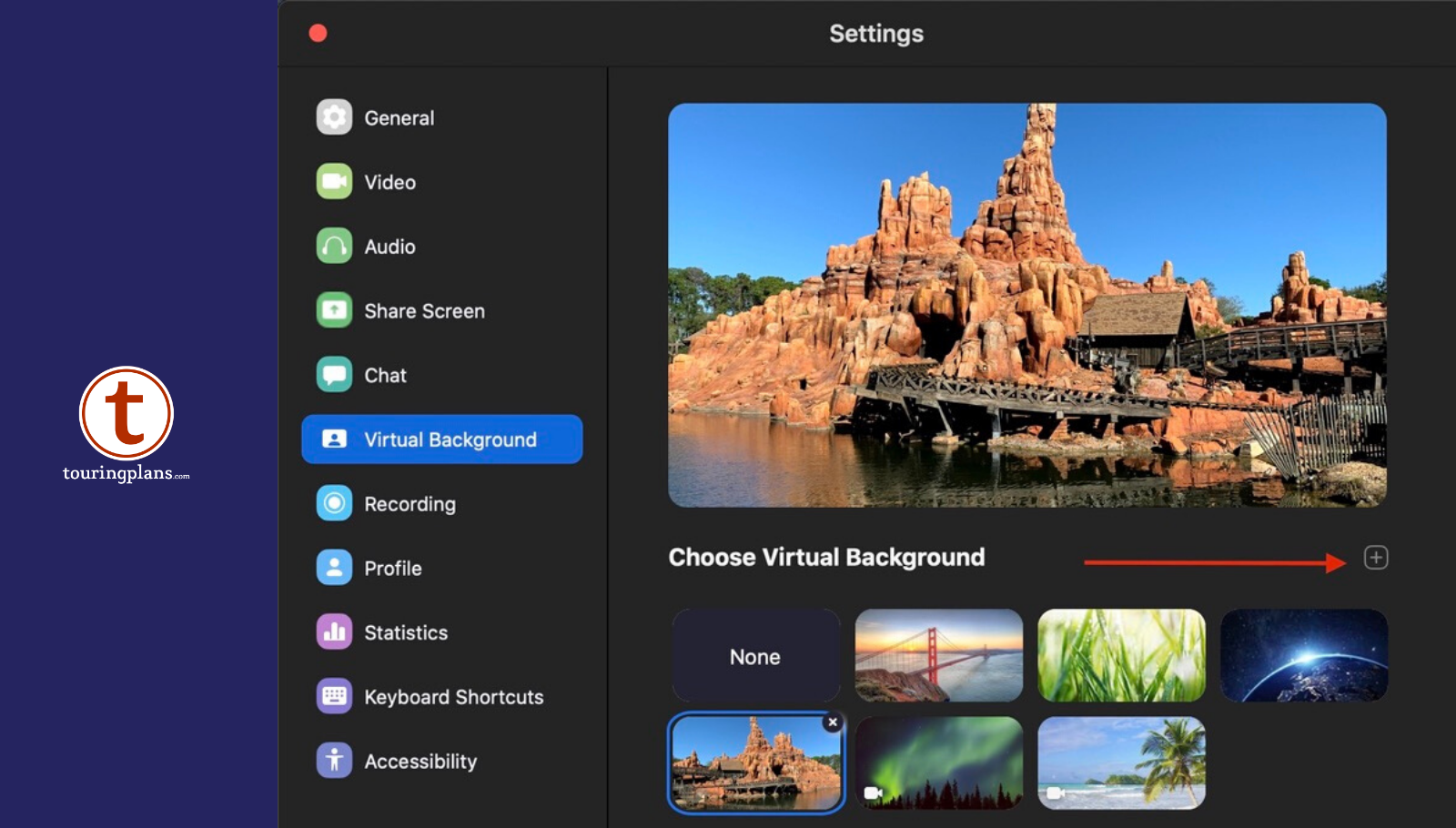Open the Audio settings label
Screen dimensions: 1456x828
click(390, 247)
